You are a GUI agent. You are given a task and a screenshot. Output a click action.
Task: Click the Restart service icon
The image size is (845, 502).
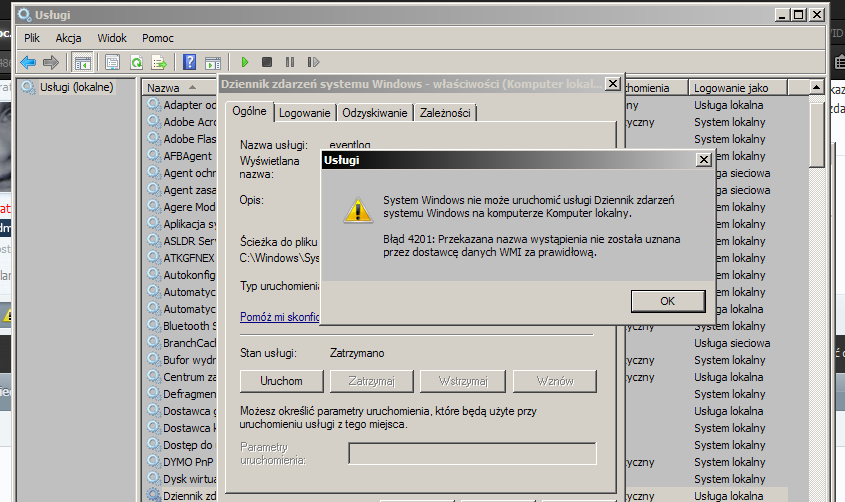pos(314,62)
